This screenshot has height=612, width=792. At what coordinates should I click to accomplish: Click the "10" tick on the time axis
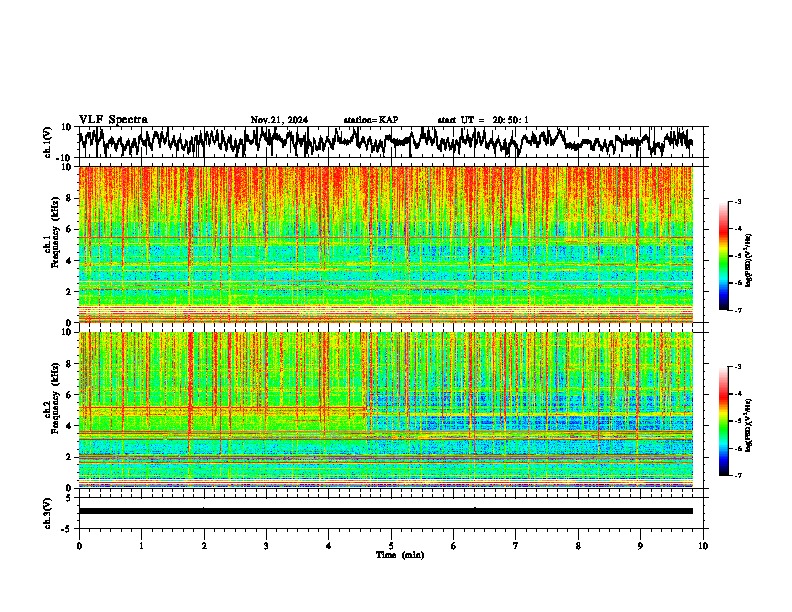pyautogui.click(x=703, y=546)
